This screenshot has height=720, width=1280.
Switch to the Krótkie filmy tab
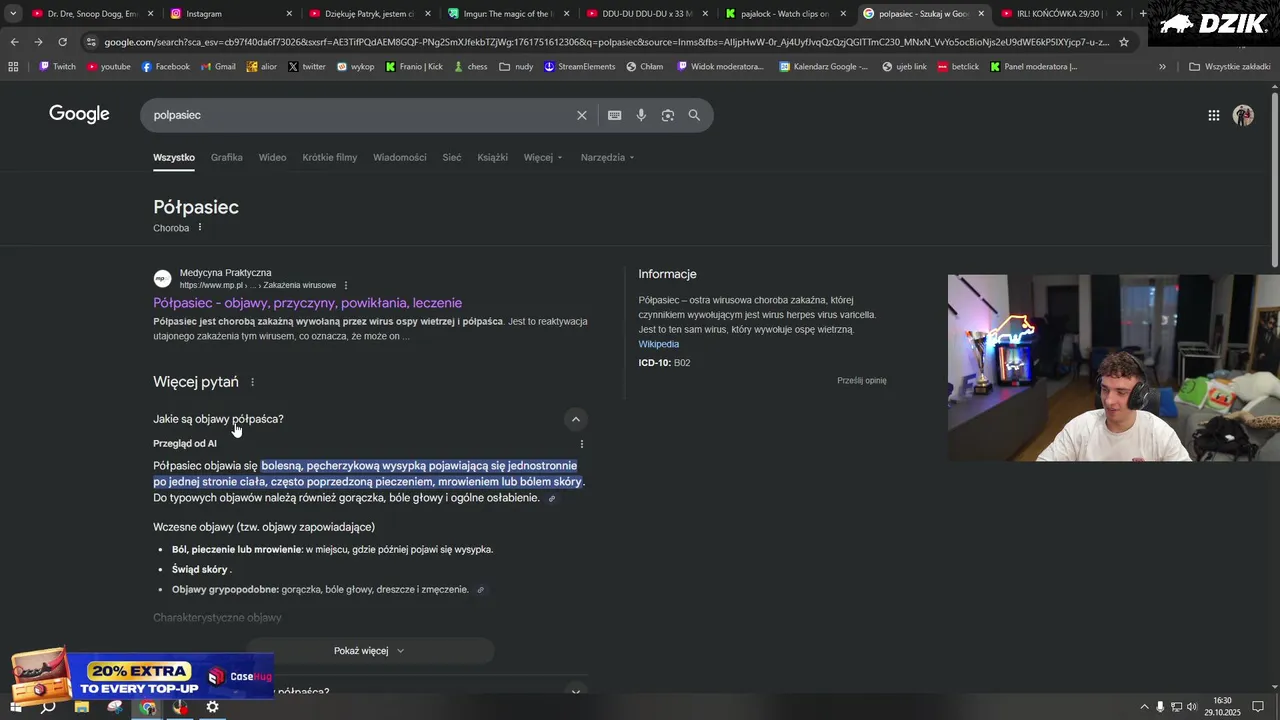click(330, 157)
